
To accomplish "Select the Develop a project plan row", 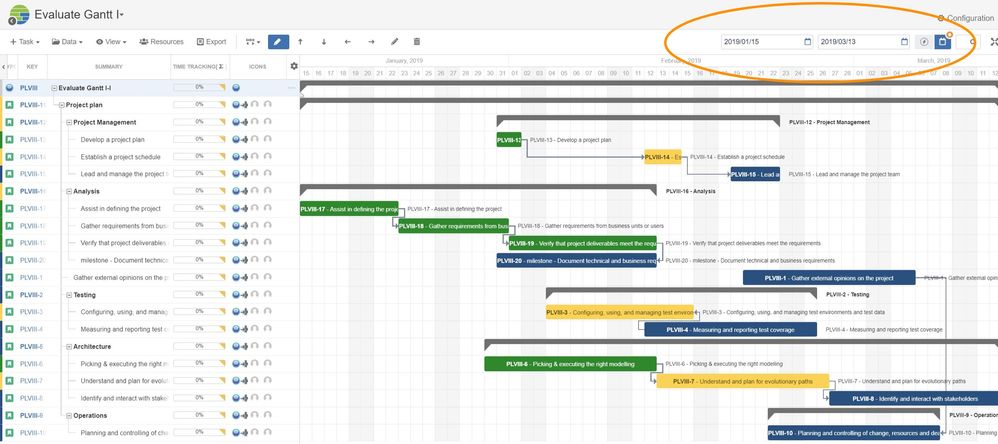I will click(150, 139).
